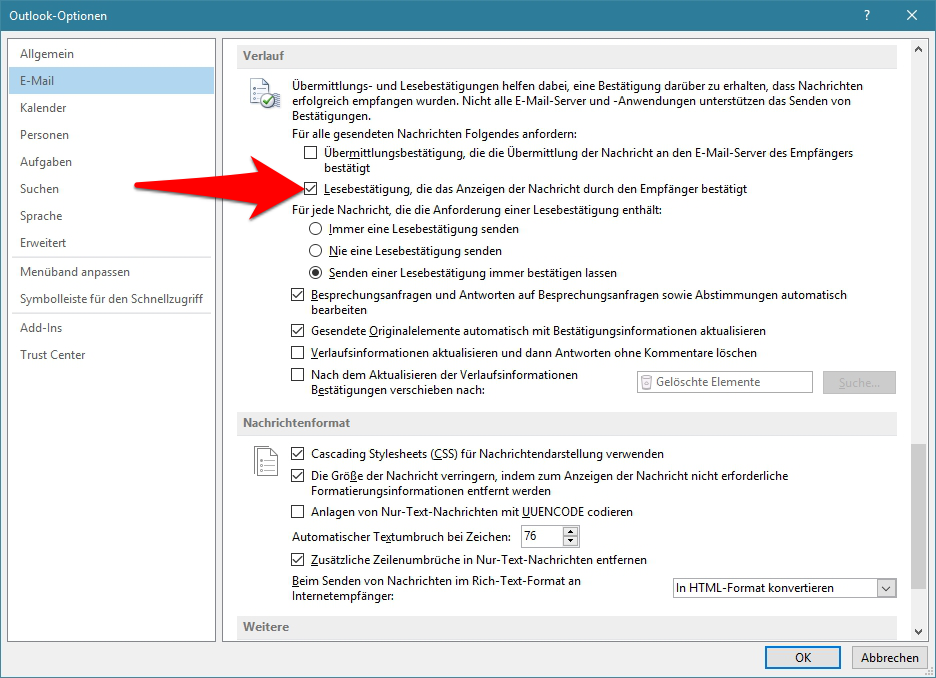Screen dimensions: 936x678
Task: Enable UUENCODE codieren checkbox
Action: click(x=297, y=511)
